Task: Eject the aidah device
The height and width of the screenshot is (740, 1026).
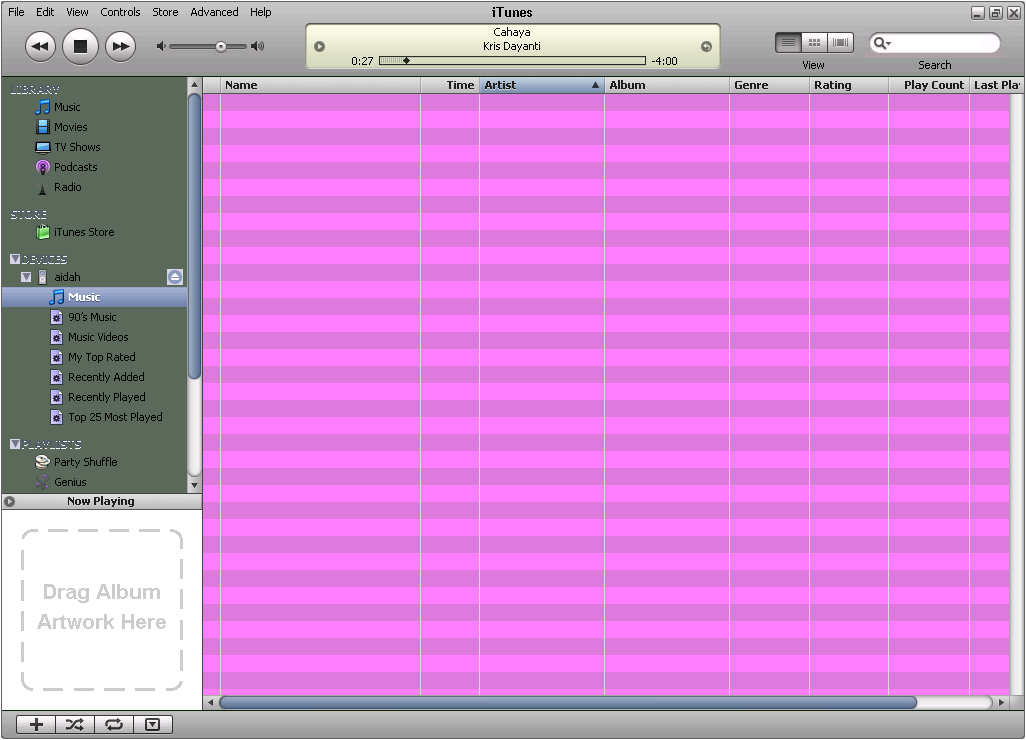Action: click(x=175, y=277)
